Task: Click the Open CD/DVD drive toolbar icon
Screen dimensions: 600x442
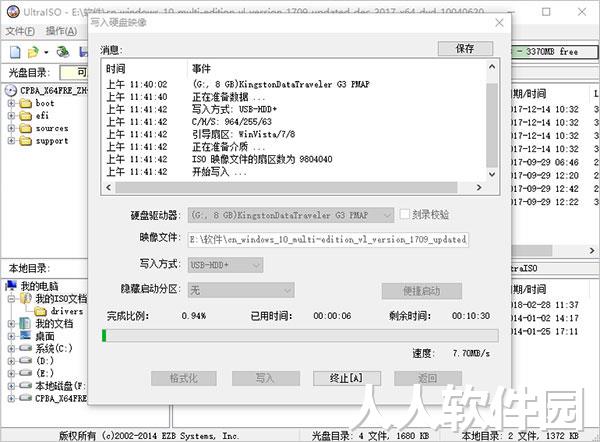Action: [63, 52]
